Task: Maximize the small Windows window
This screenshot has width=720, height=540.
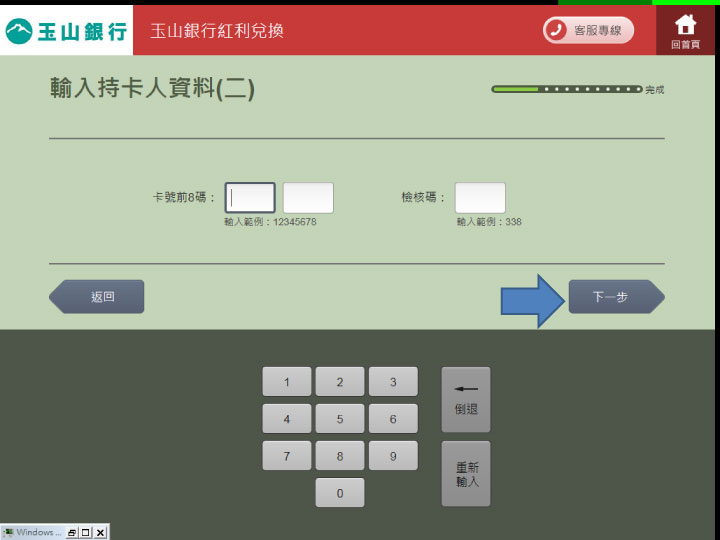Action: (x=86, y=533)
